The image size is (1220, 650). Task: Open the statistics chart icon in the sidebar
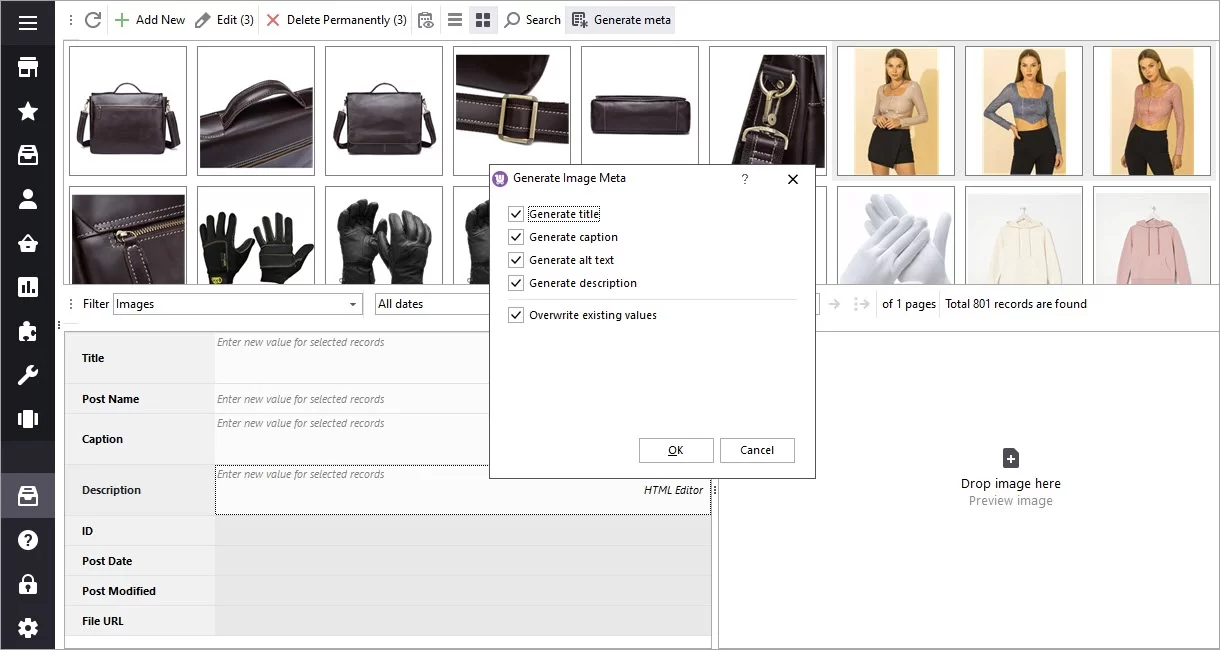[27, 288]
